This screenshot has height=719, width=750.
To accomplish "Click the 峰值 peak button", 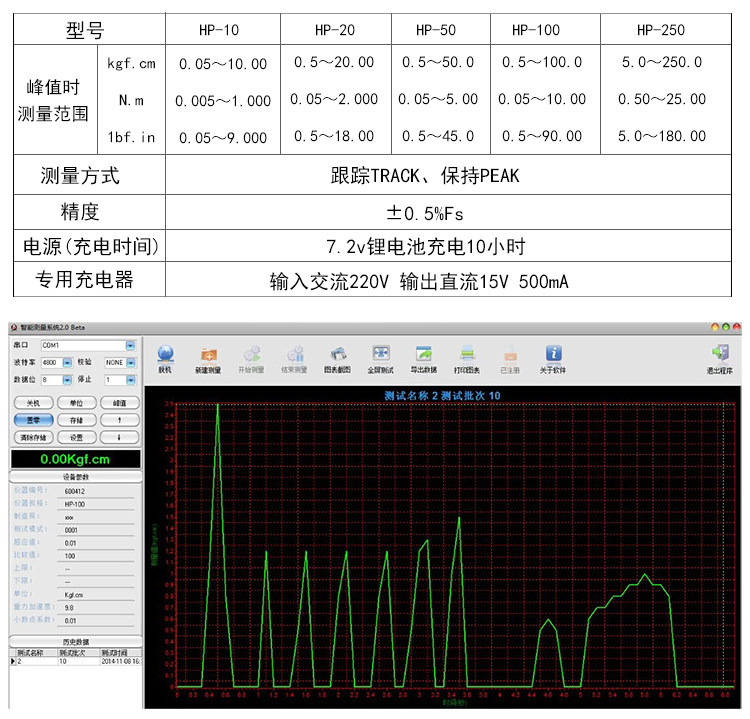I will pos(120,403).
